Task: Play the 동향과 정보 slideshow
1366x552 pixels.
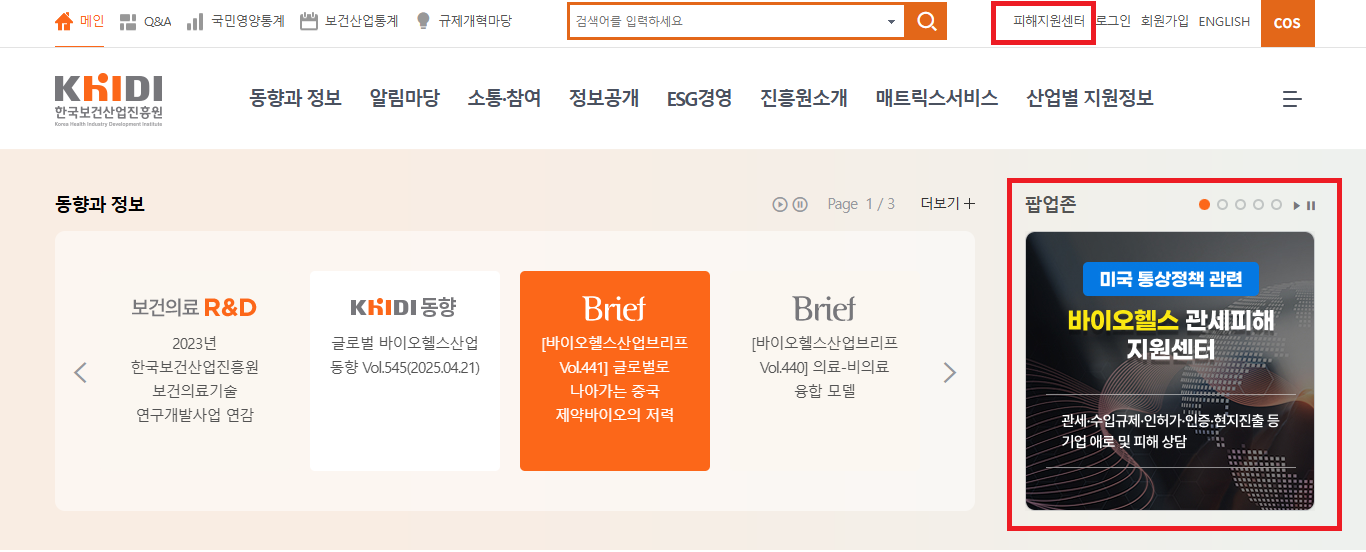Action: pos(780,204)
